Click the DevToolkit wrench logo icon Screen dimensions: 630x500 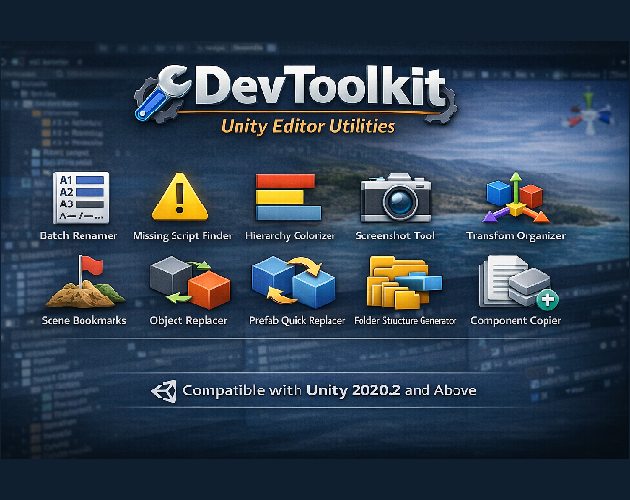pos(163,94)
